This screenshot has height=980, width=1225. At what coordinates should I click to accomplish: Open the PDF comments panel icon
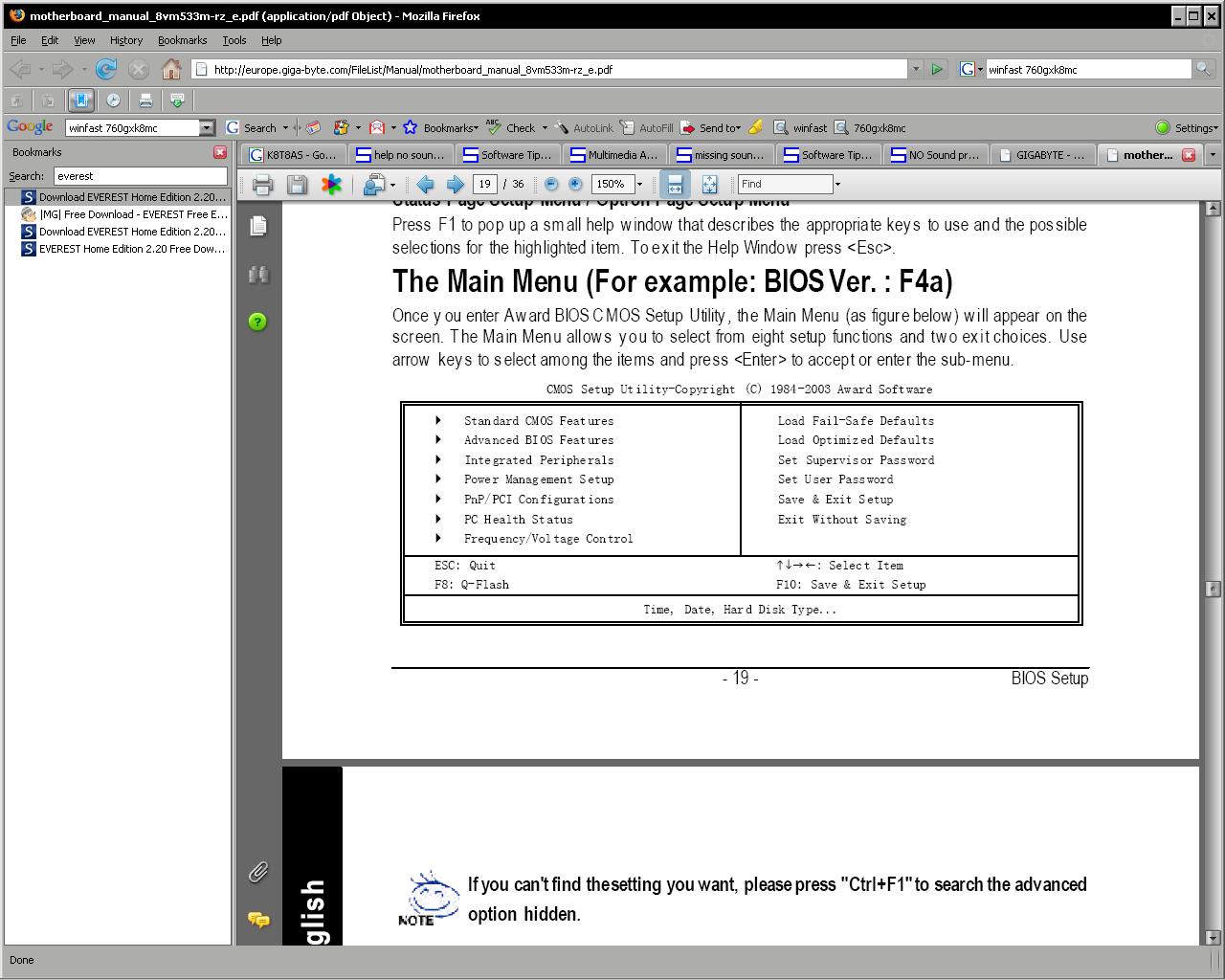(257, 920)
